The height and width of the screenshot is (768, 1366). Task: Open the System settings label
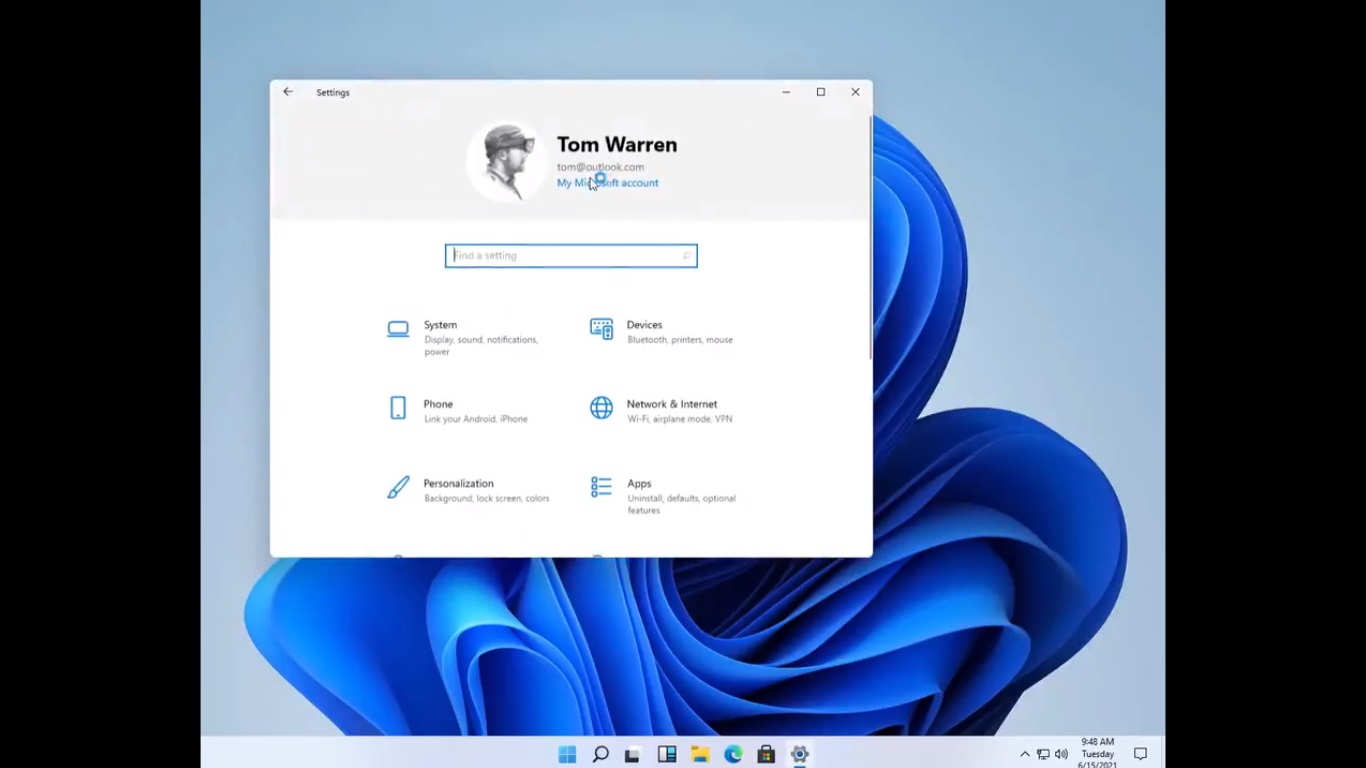440,325
